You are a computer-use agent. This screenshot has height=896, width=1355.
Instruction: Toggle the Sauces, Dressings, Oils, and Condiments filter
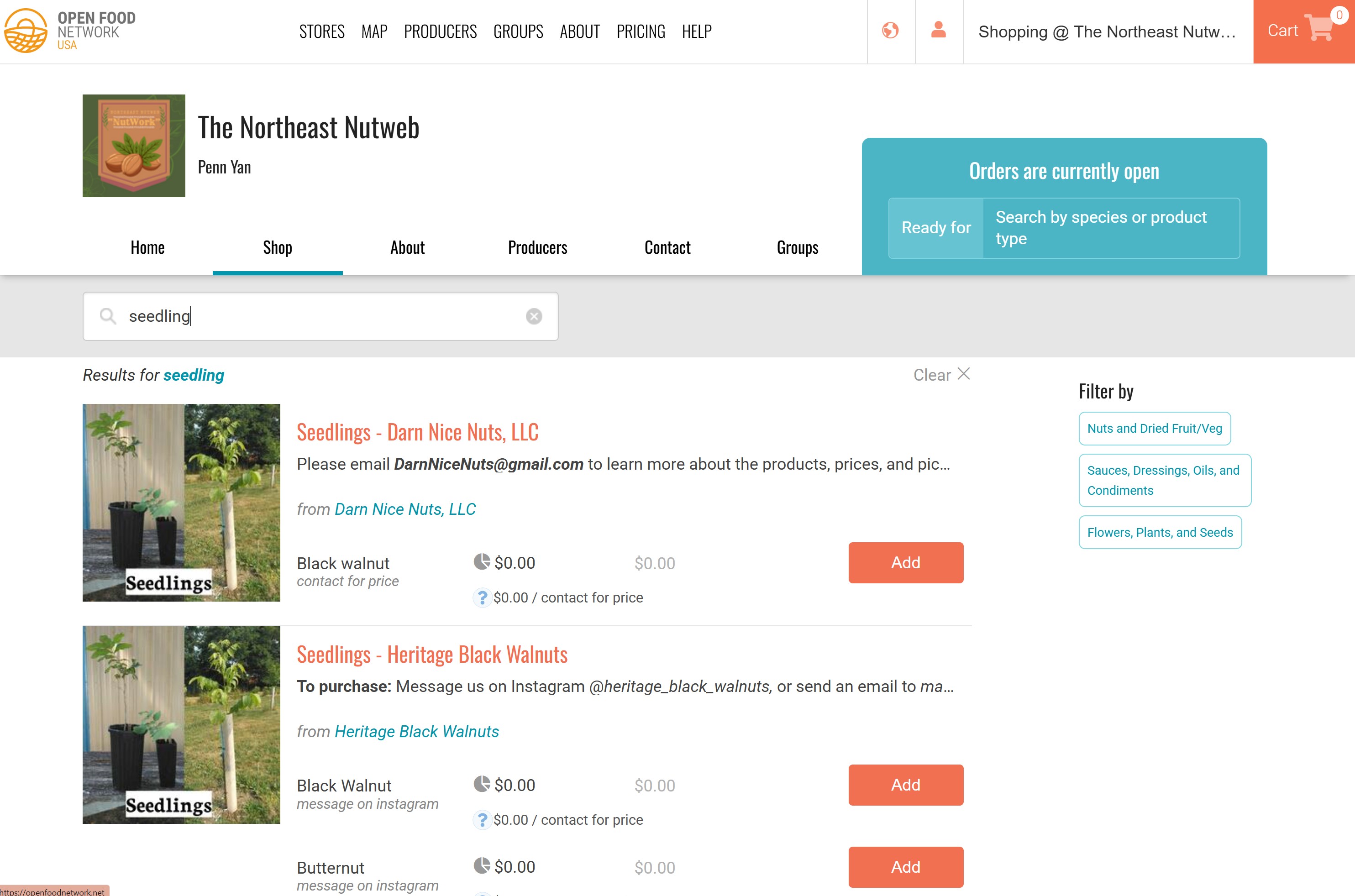pos(1164,480)
